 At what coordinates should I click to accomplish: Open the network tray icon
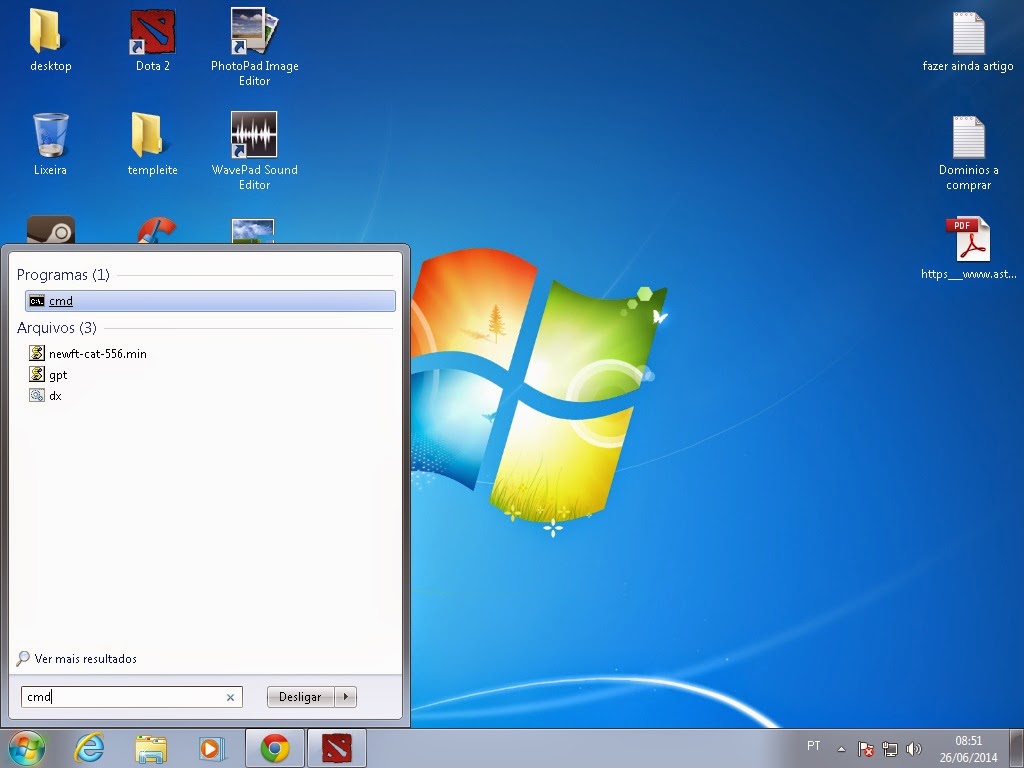[x=889, y=749]
